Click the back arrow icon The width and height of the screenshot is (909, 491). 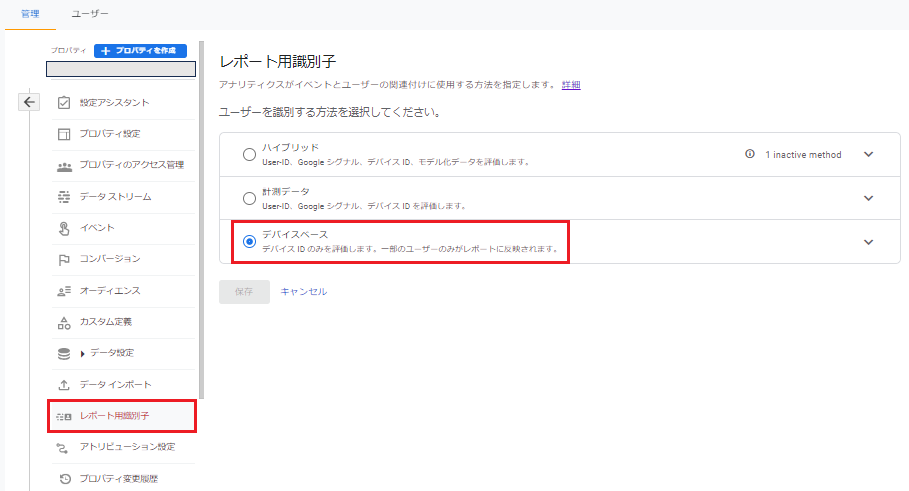point(29,102)
